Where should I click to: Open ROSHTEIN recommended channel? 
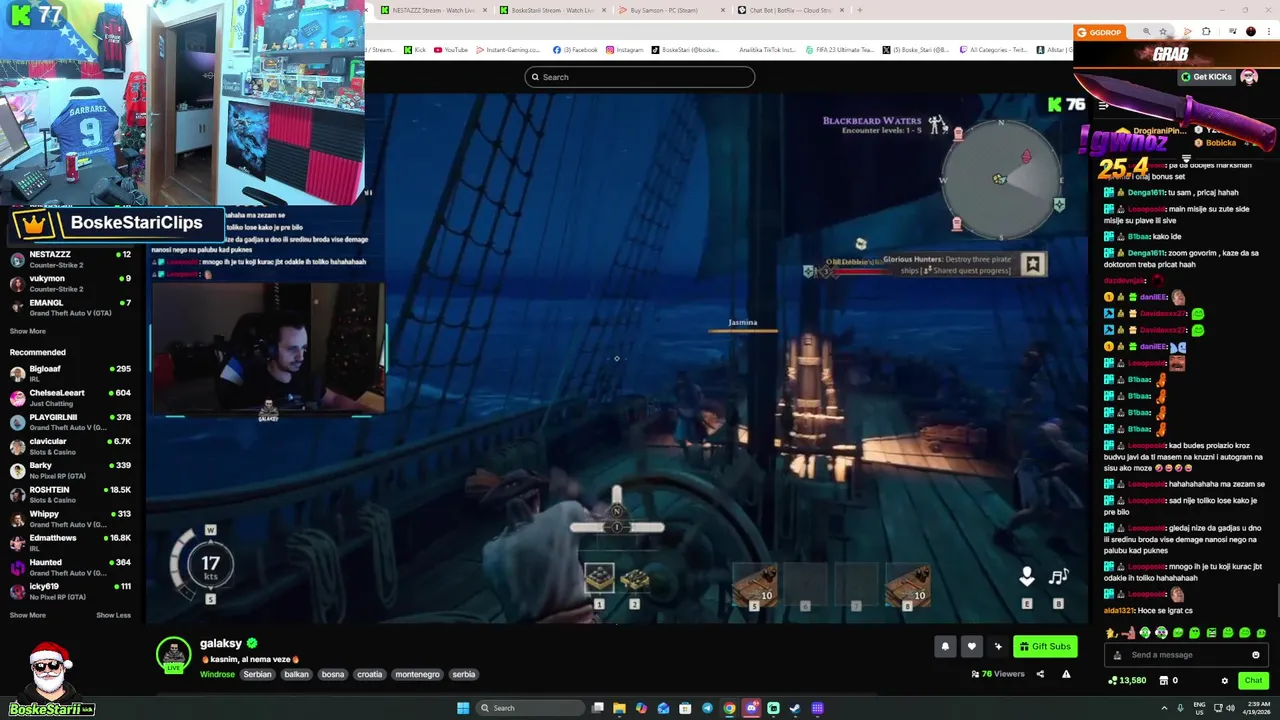pos(70,494)
